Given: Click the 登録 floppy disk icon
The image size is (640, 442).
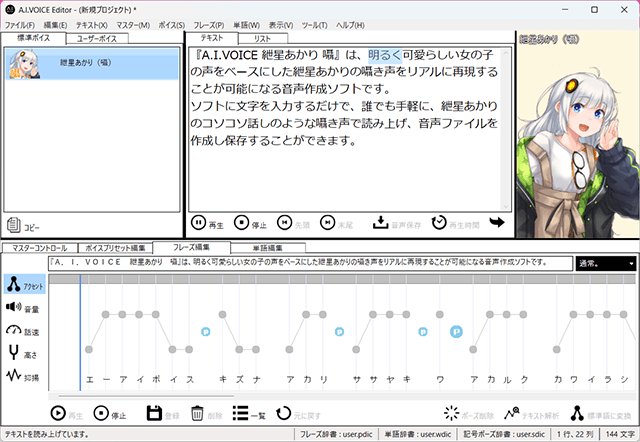Looking at the screenshot, I should click(x=154, y=412).
